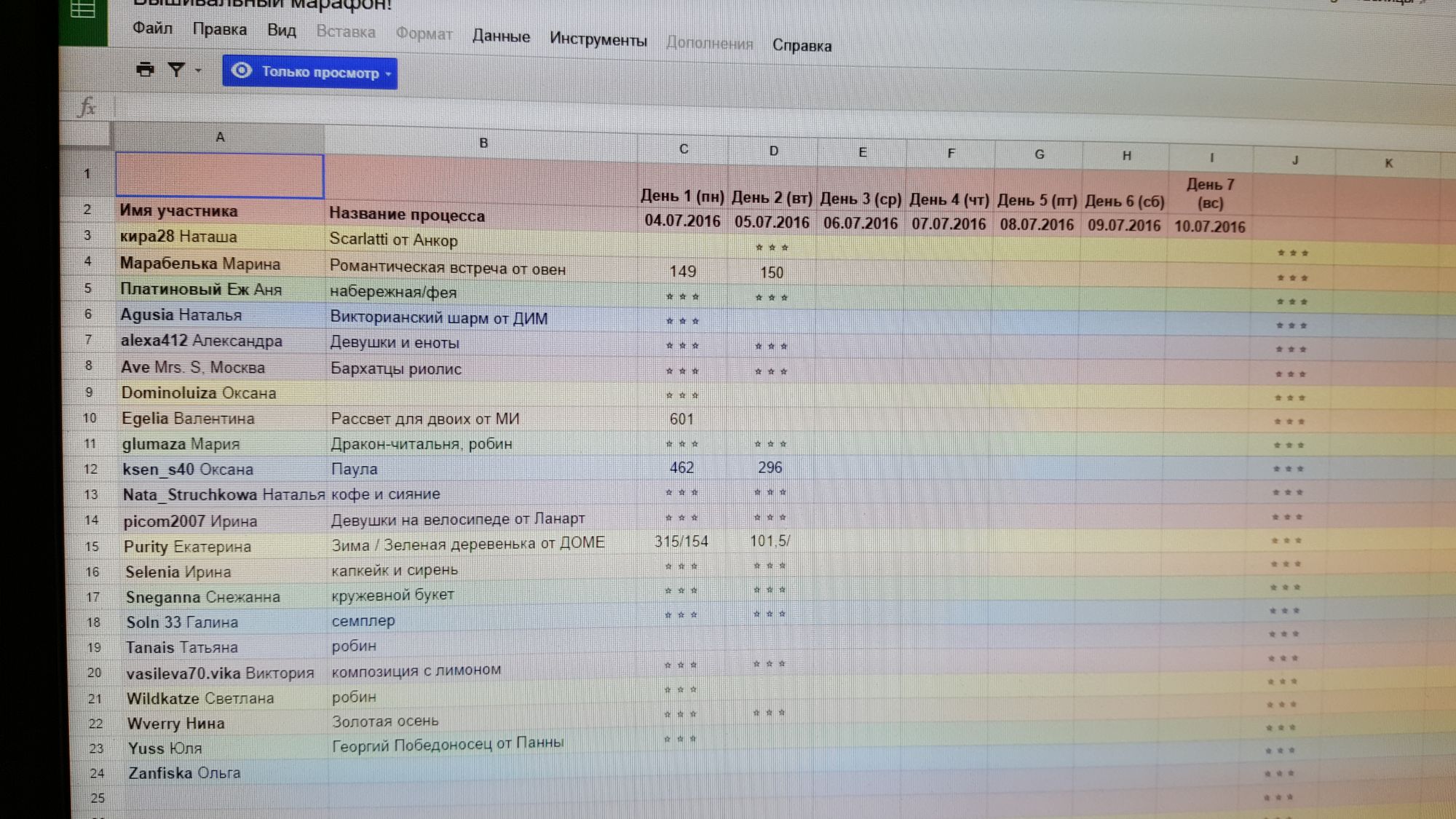1456x819 pixels.
Task: Open the Данные menu
Action: [x=501, y=36]
